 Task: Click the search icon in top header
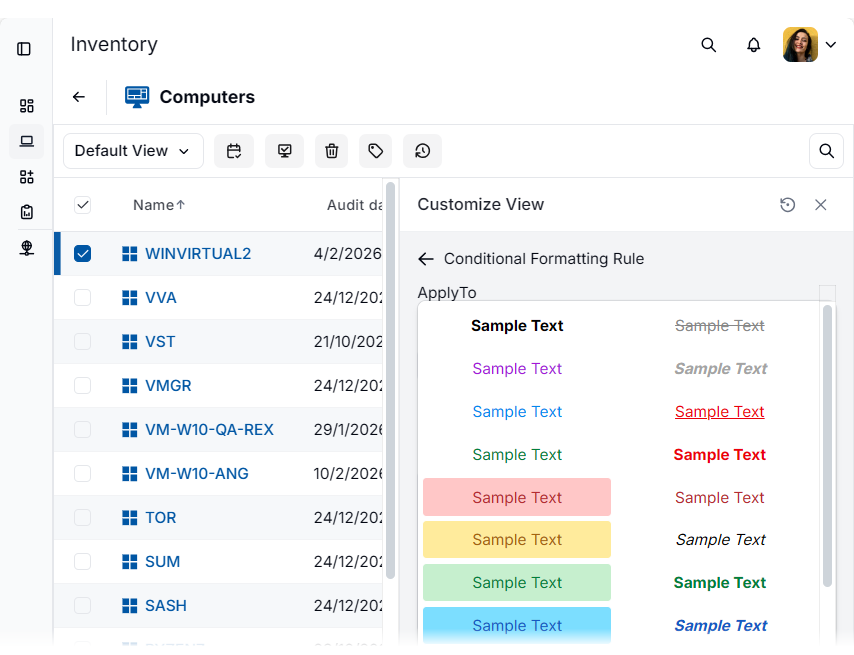(709, 45)
